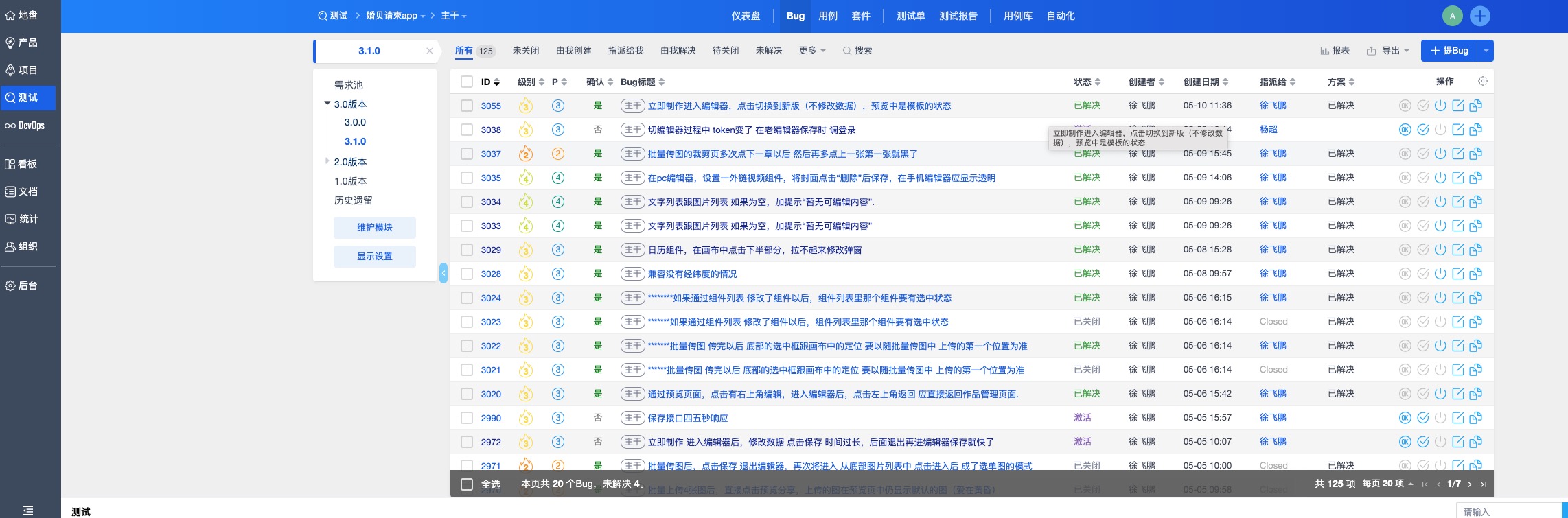Screen dimensions: 1568x518
Task: Open the 用例 tab in top navigation
Action: (x=827, y=16)
